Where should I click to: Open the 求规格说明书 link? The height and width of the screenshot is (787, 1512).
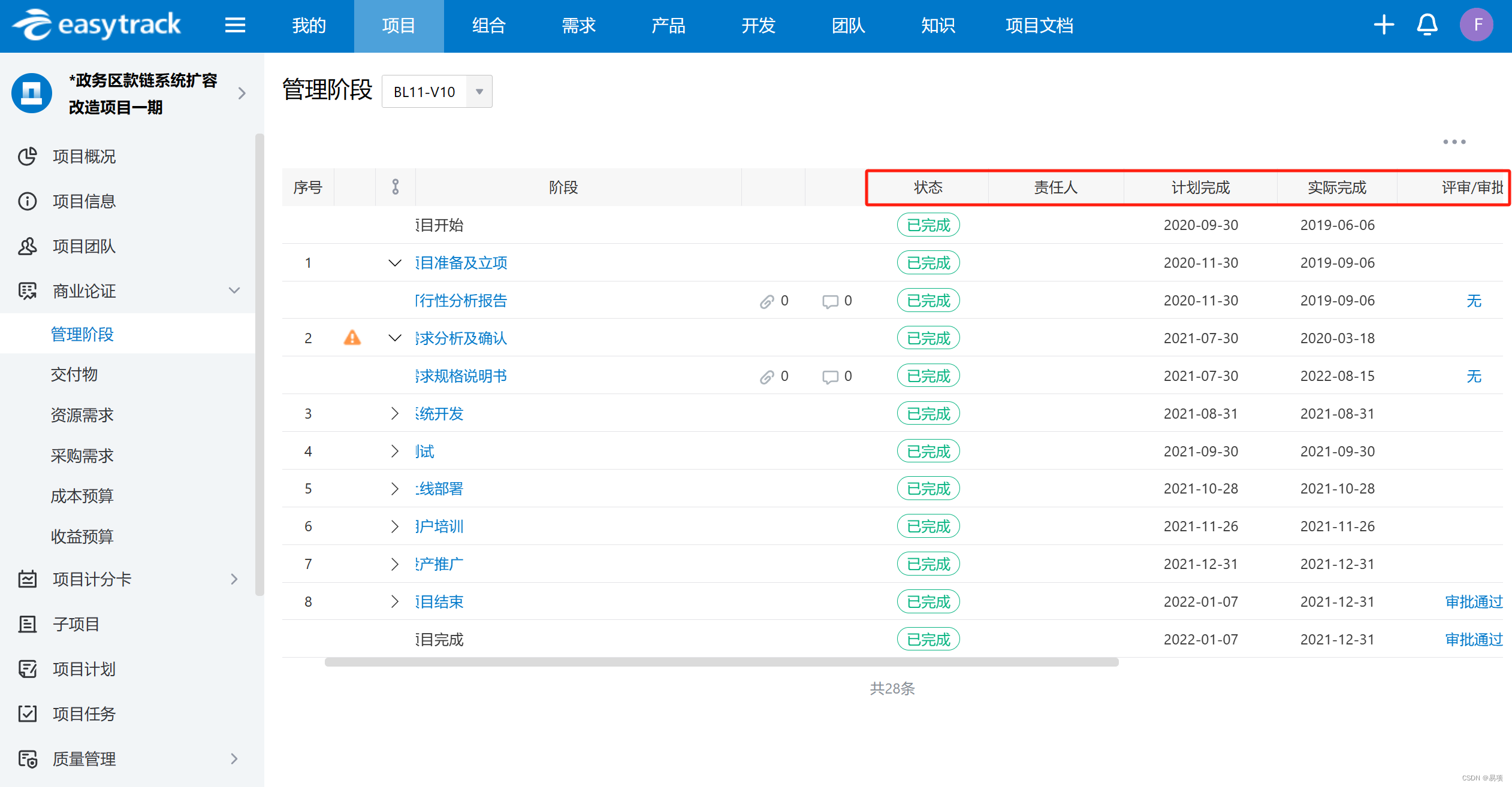tap(461, 376)
